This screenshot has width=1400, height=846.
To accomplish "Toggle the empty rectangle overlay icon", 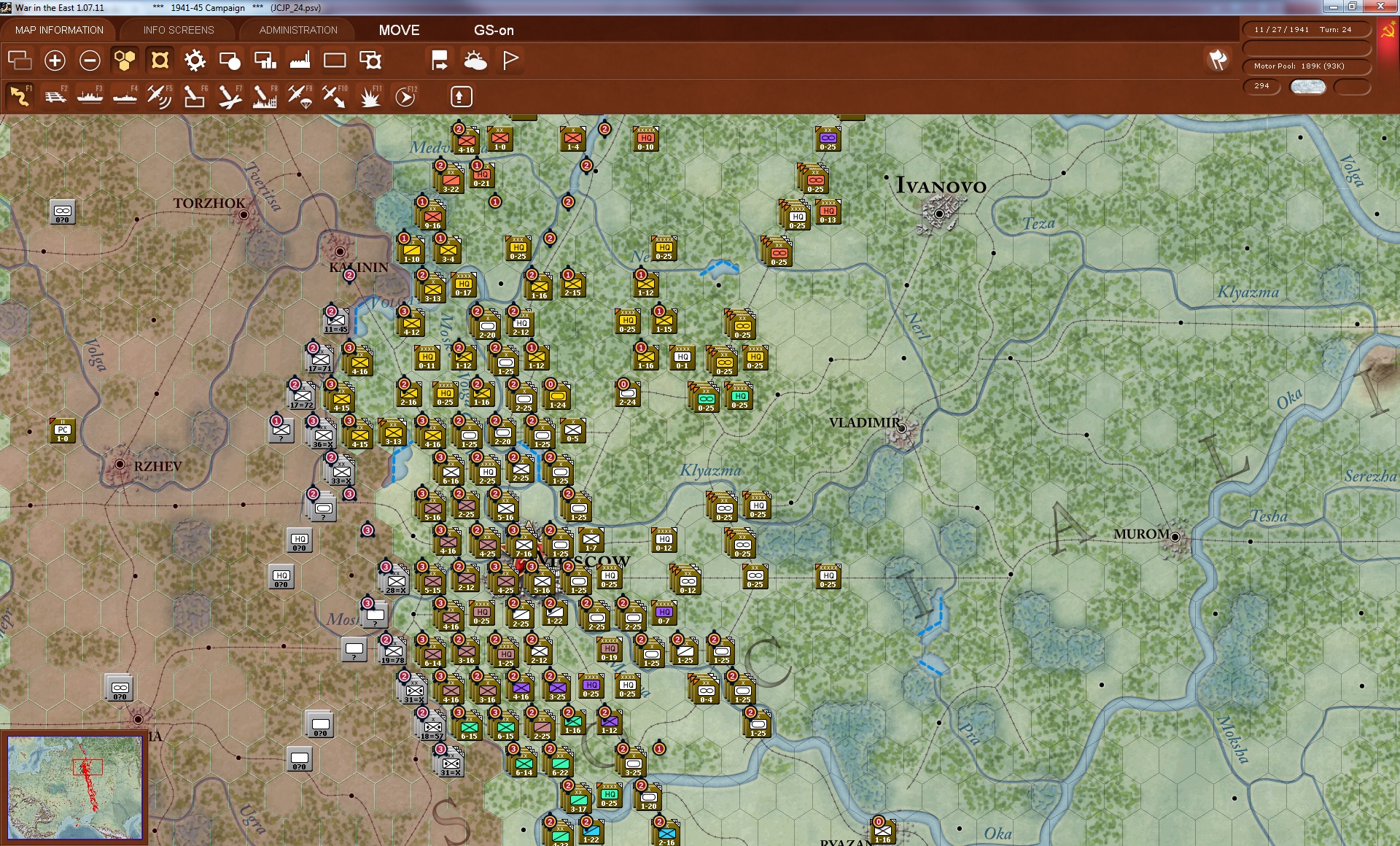I will 335,60.
